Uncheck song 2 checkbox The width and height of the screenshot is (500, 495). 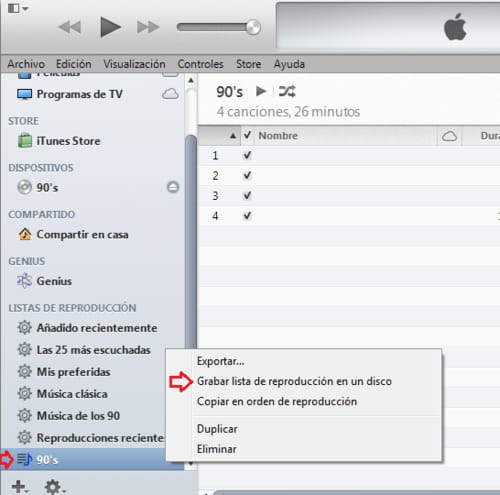pyautogui.click(x=247, y=175)
